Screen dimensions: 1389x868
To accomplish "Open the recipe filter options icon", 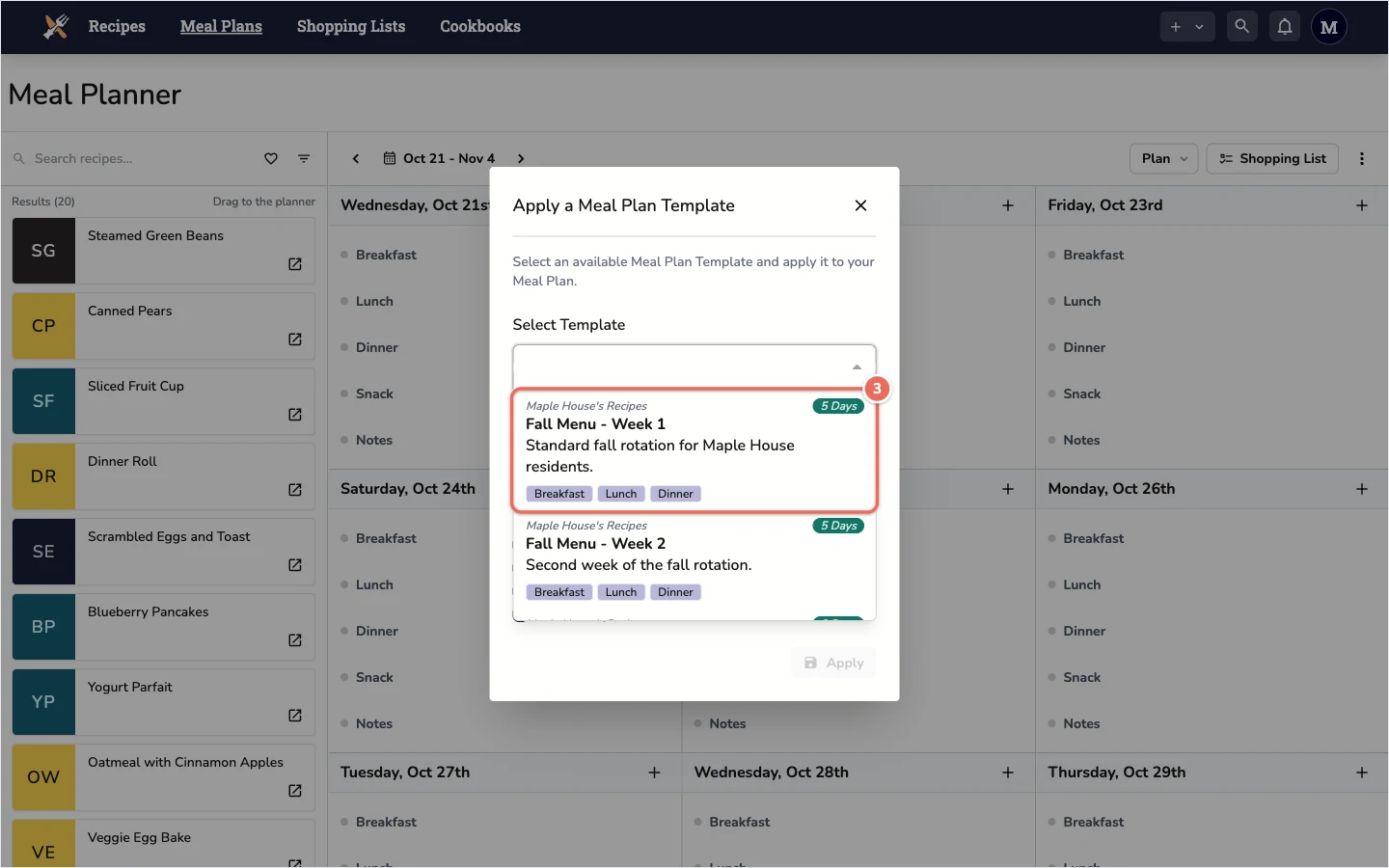I will click(304, 158).
